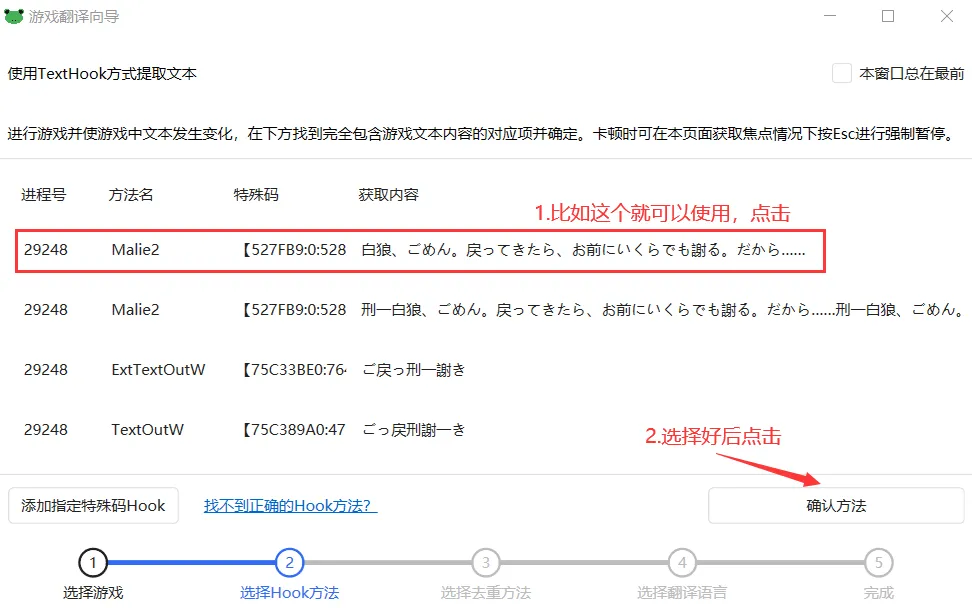The image size is (972, 608).
Task: Enable 本窗口总在最前 checkbox
Action: pos(842,73)
